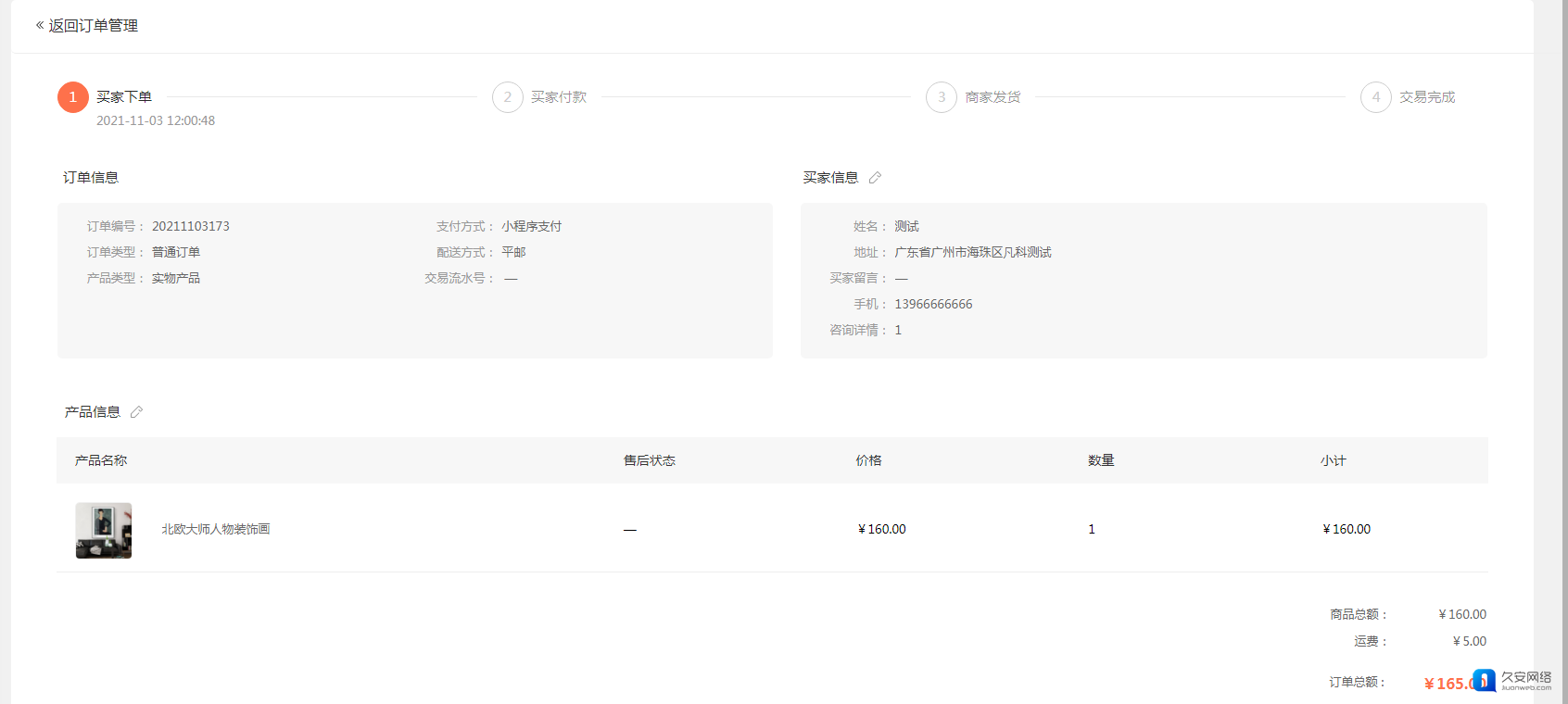This screenshot has width=1568, height=704.
Task: Select the step 2 circle indicator
Action: pyautogui.click(x=508, y=97)
